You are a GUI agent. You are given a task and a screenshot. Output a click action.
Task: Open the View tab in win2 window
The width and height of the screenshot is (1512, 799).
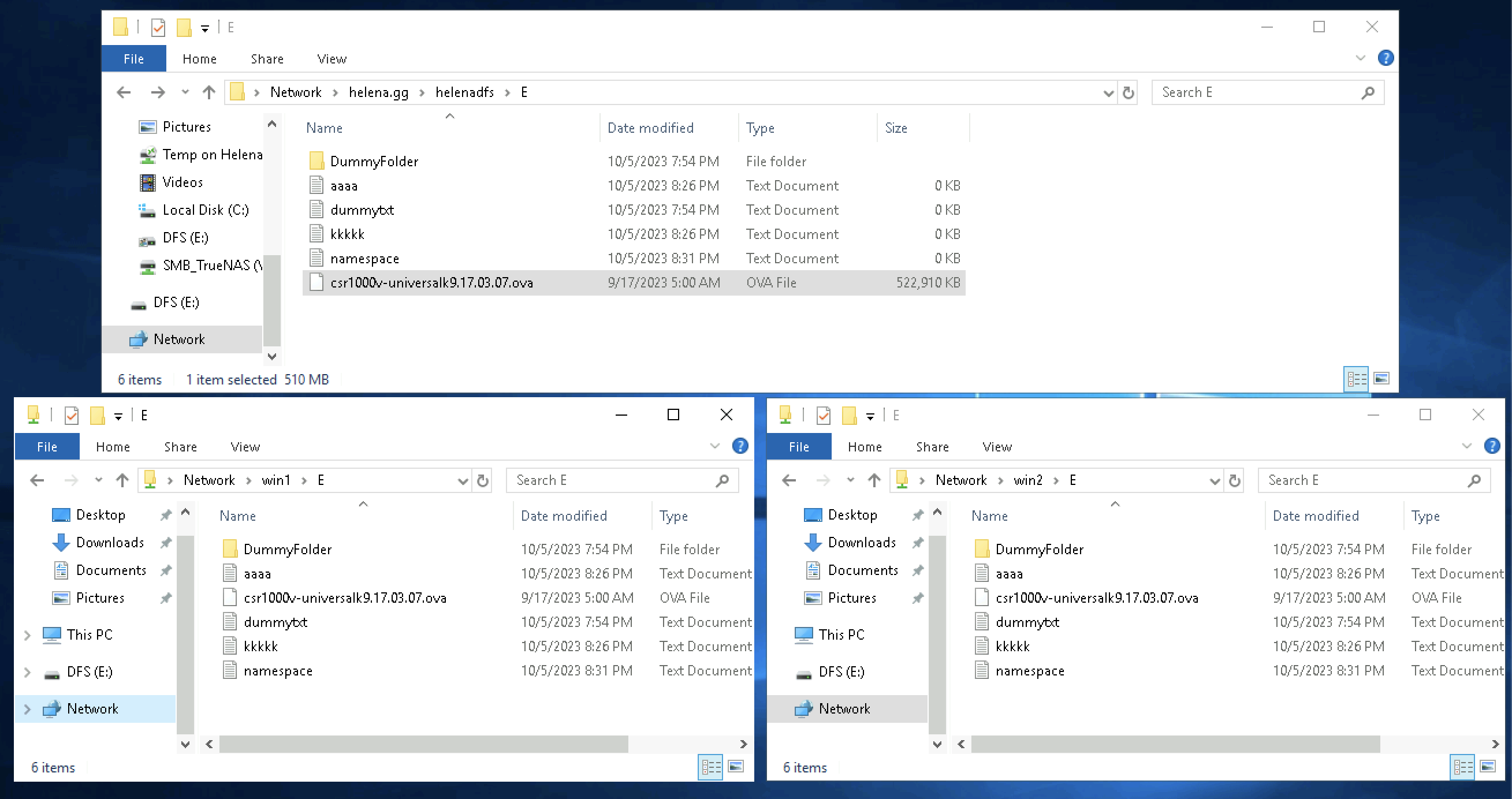[x=997, y=447]
